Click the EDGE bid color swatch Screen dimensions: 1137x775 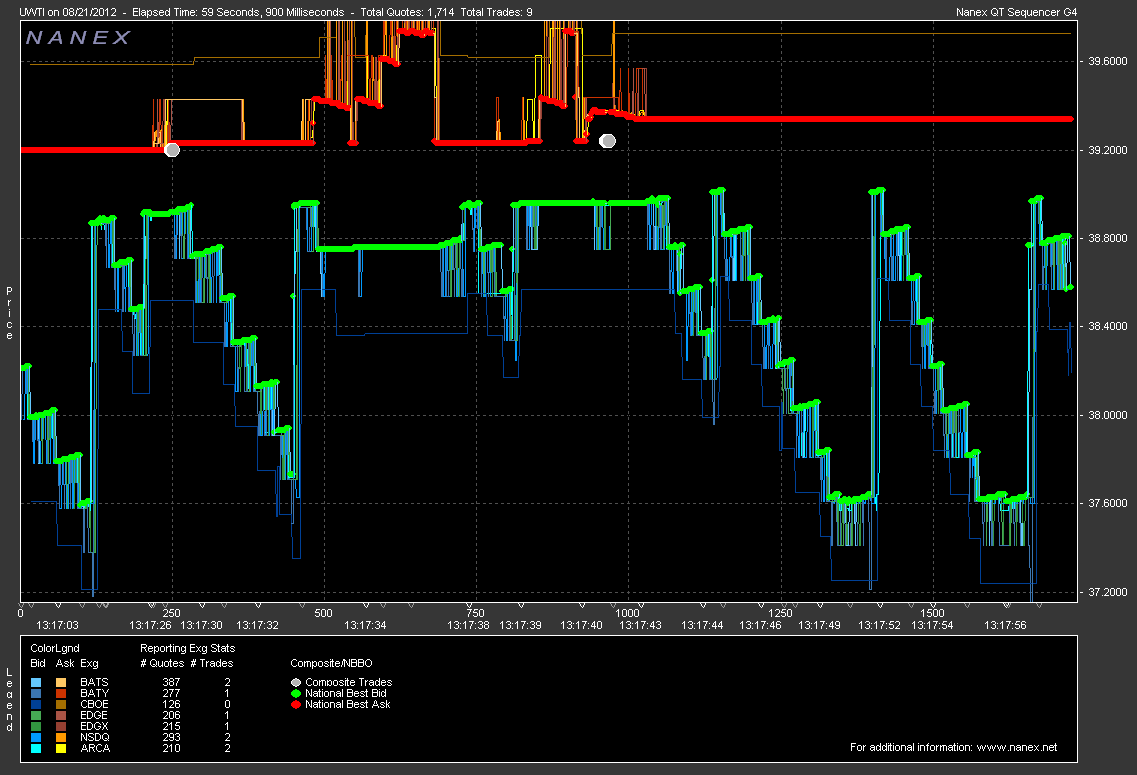(x=36, y=715)
